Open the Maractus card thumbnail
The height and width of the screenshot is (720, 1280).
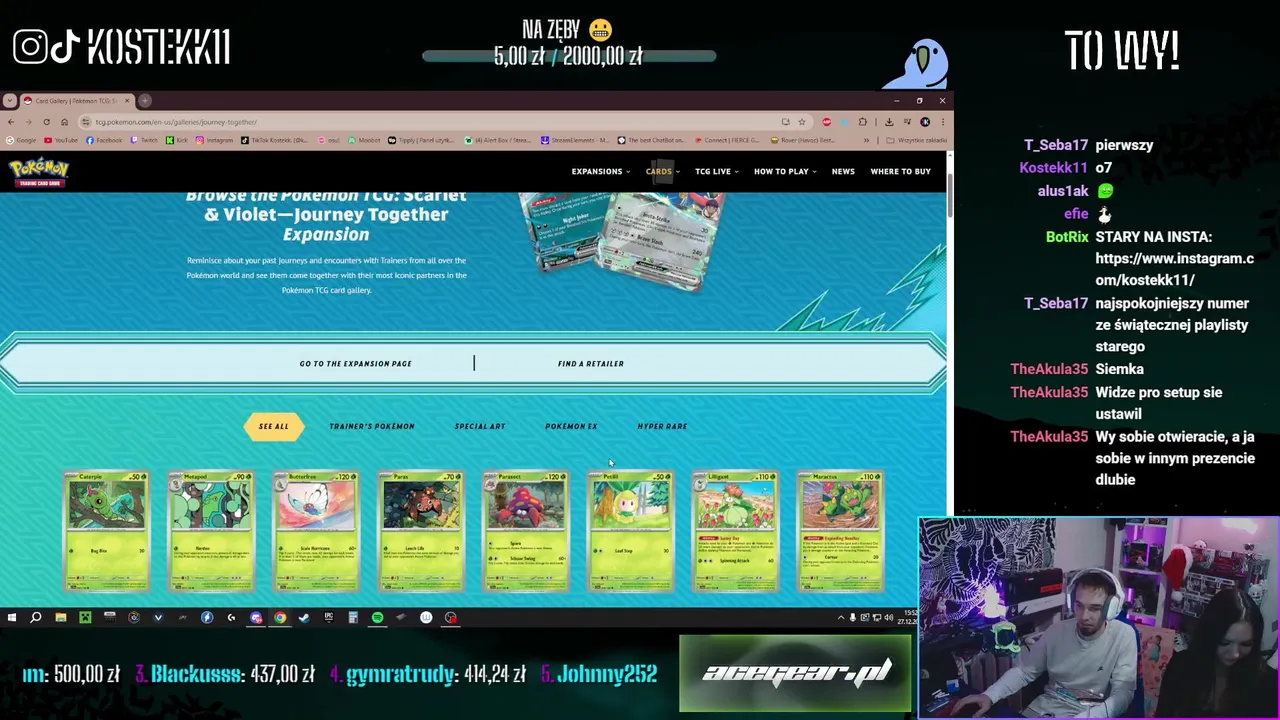point(841,532)
